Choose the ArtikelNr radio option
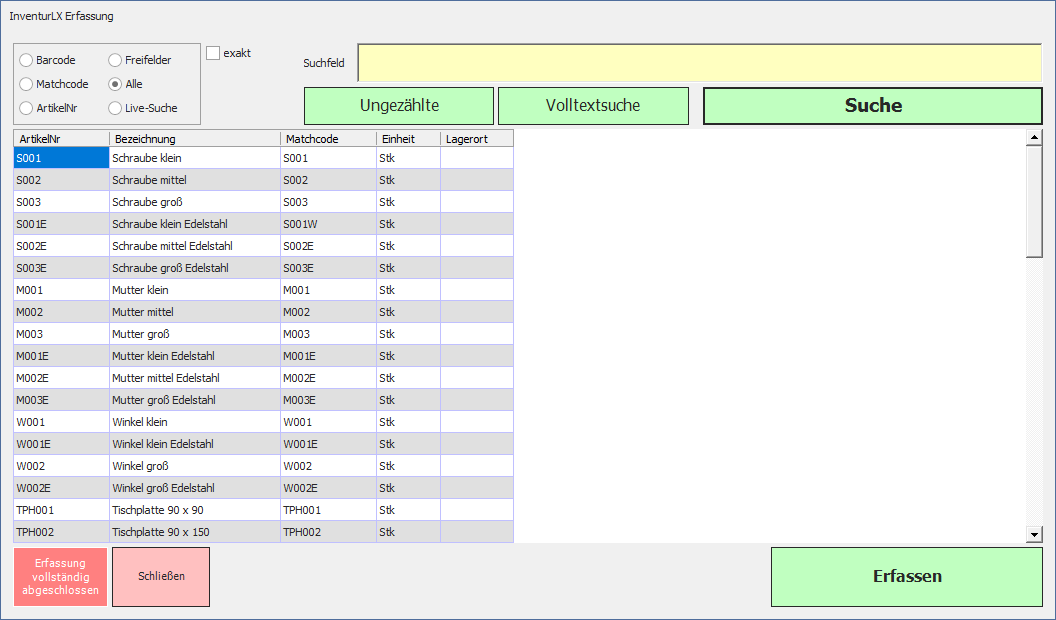Viewport: 1056px width, 620px height. [27, 108]
